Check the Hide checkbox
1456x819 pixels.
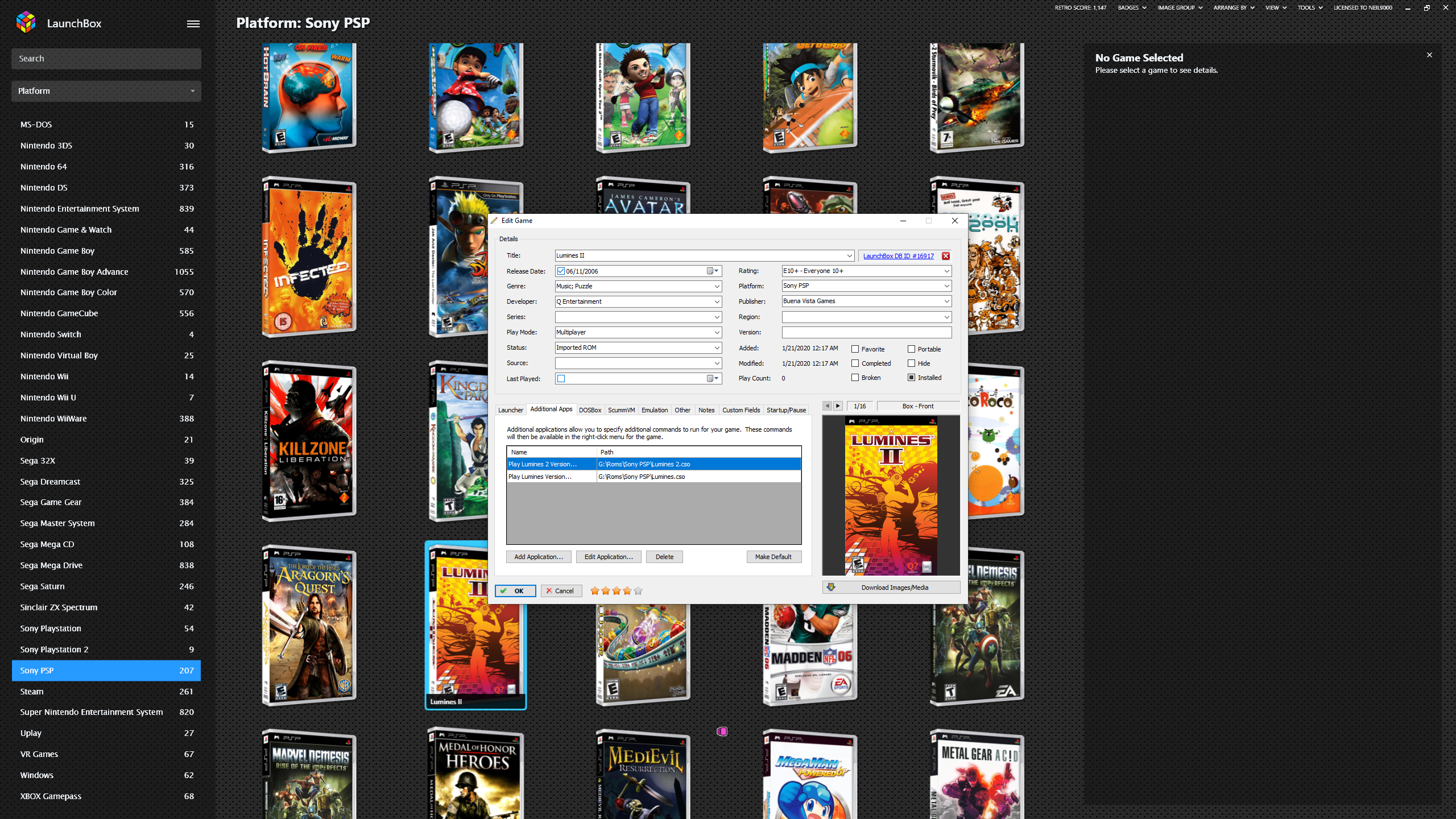[911, 363]
